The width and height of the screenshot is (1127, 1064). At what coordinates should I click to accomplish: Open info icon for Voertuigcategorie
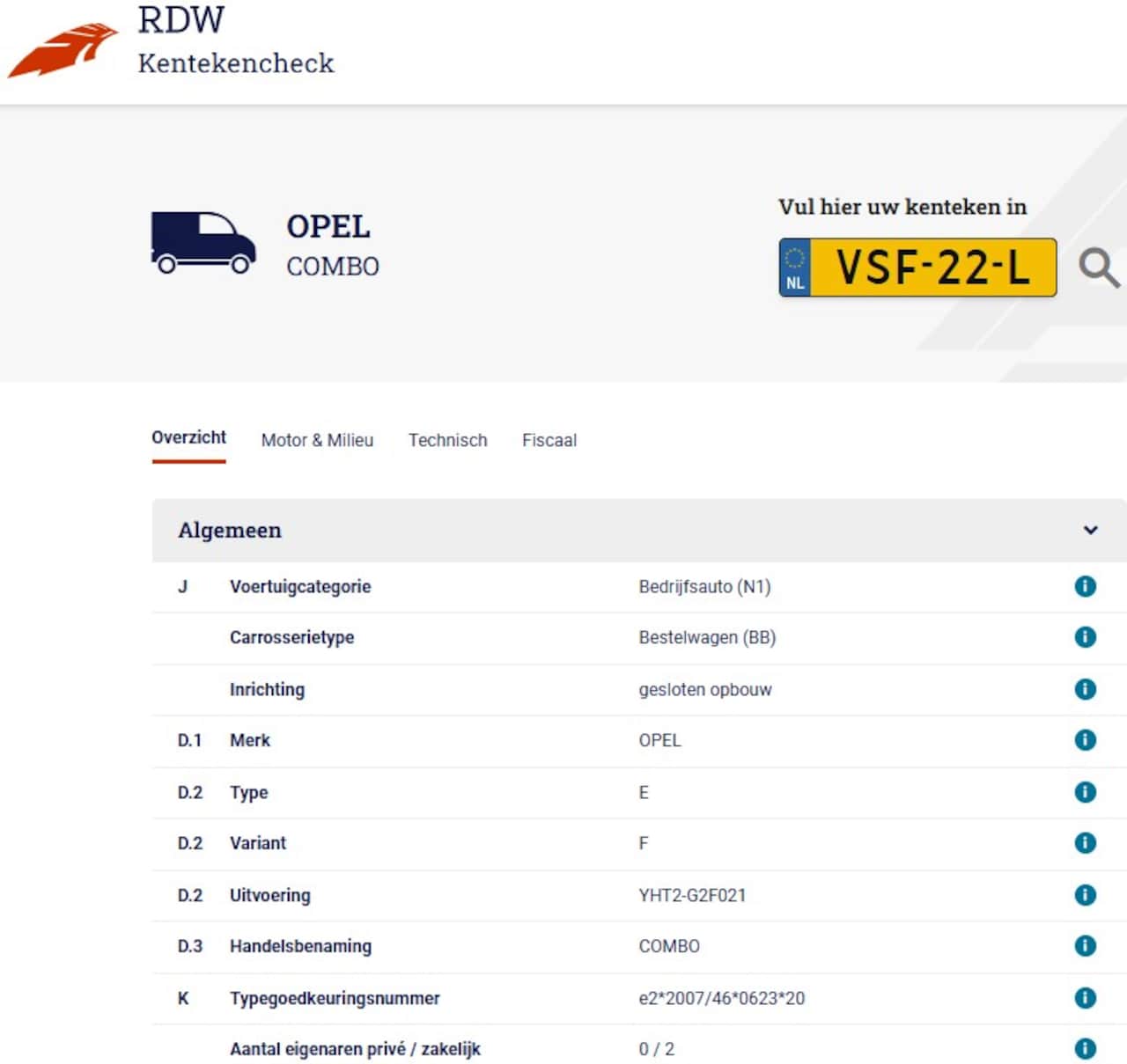(1085, 586)
